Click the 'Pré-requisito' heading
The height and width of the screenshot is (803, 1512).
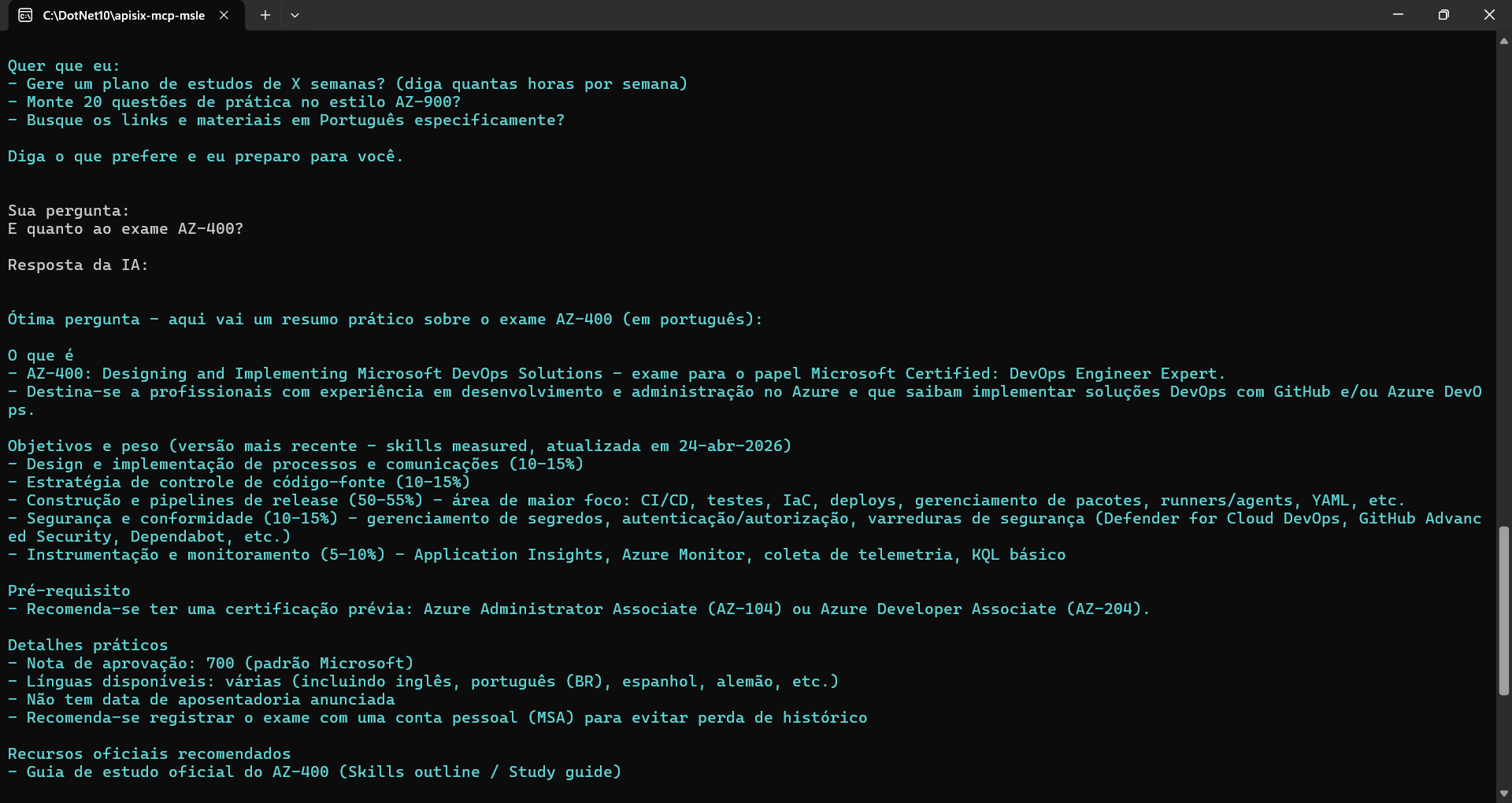(x=69, y=591)
